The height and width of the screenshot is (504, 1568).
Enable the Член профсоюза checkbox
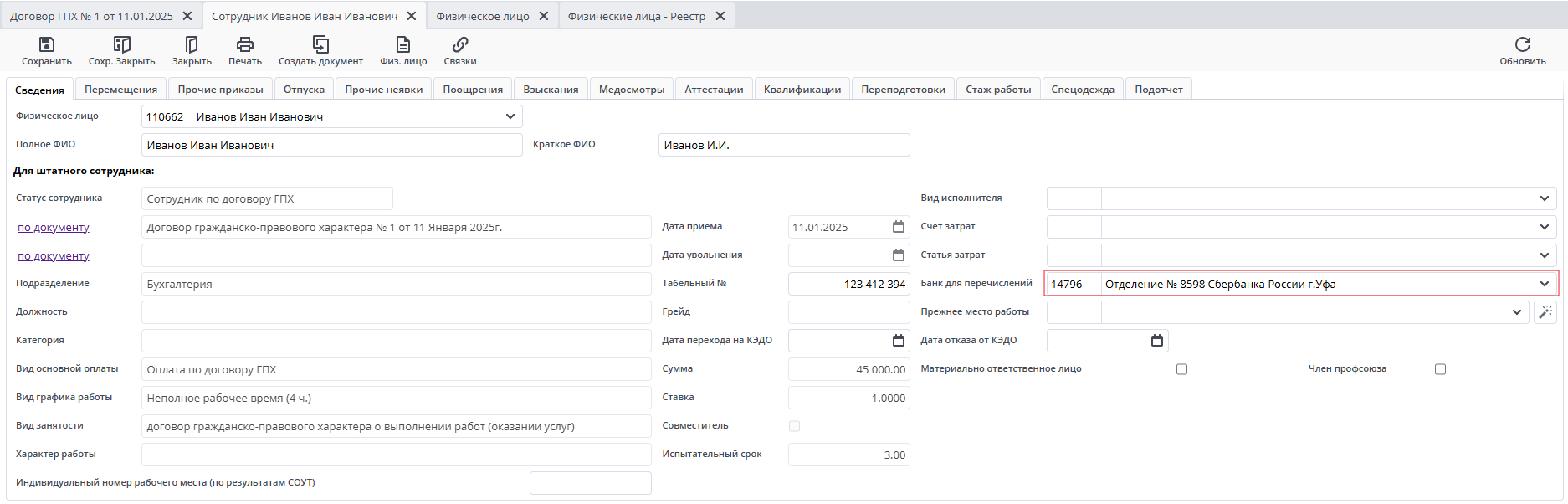point(1440,369)
